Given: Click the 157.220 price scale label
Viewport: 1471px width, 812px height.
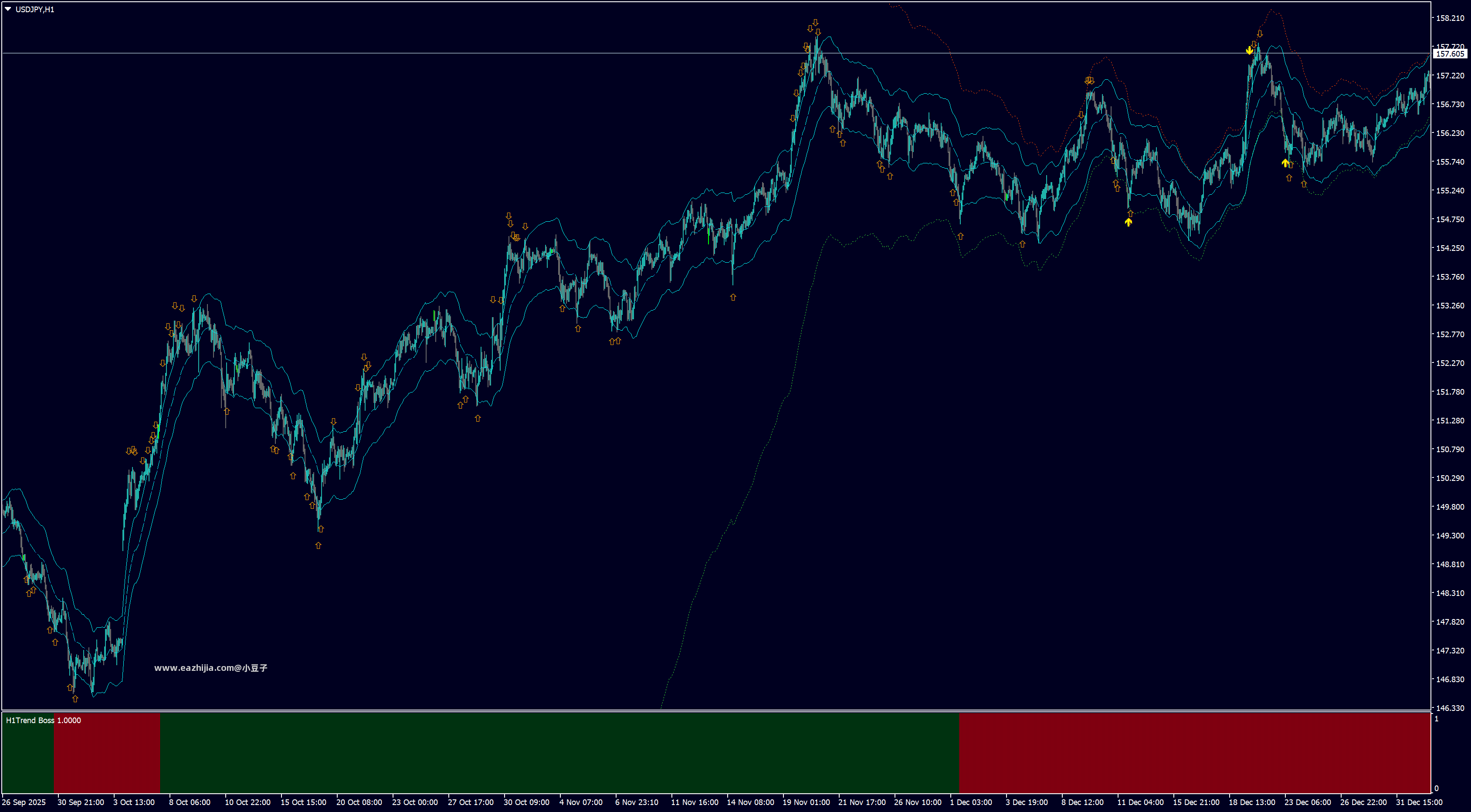Looking at the screenshot, I should 1450,75.
